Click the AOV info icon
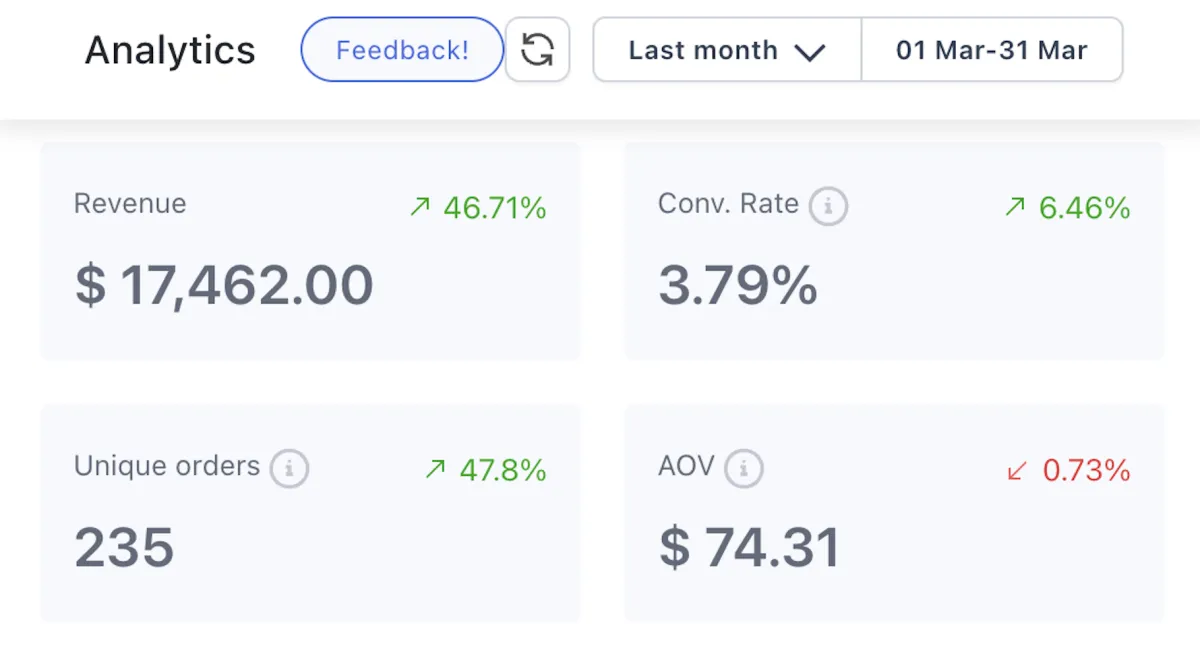The height and width of the screenshot is (650, 1200). pos(743,468)
